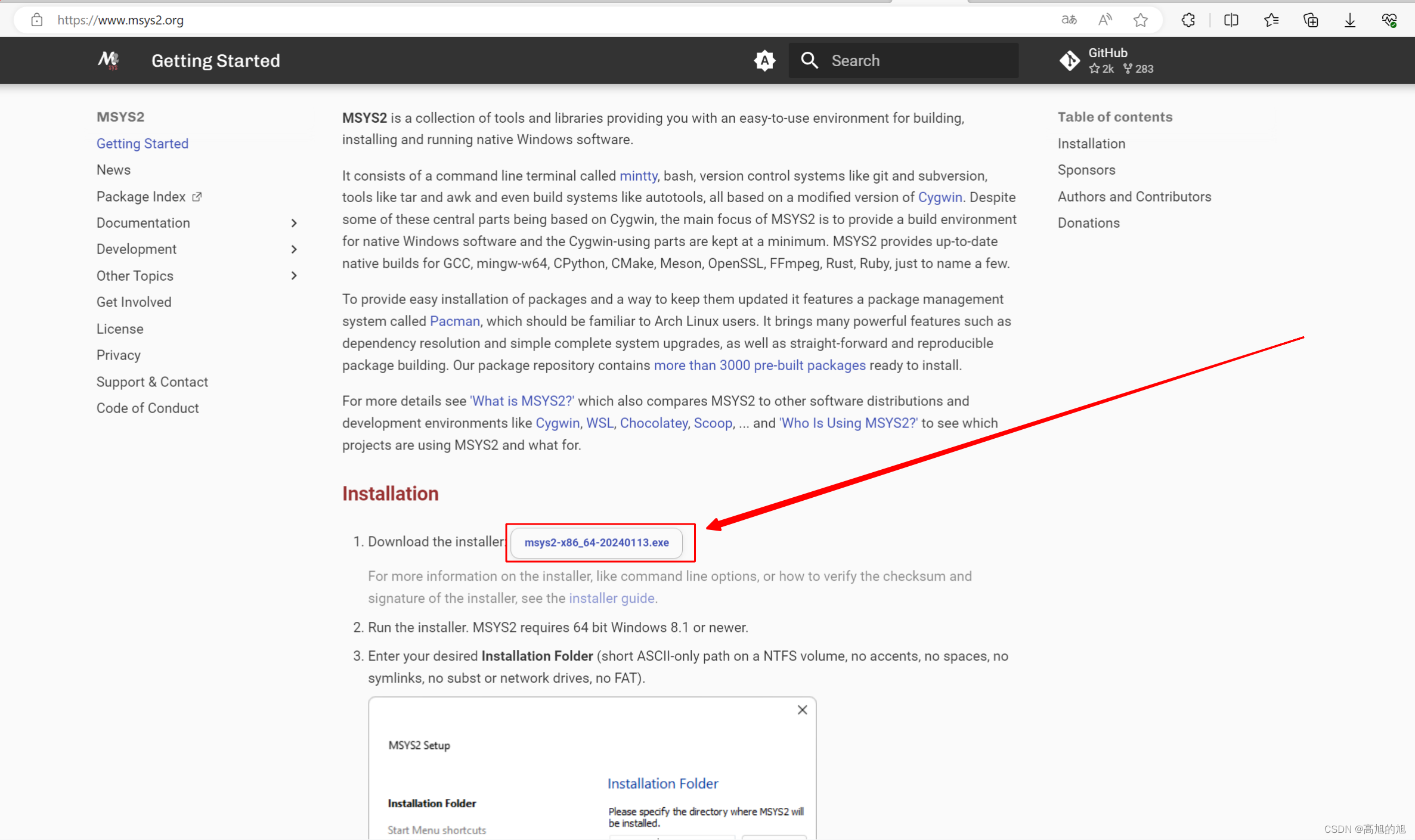Open browser Downloads via toolbar icon

click(1350, 20)
